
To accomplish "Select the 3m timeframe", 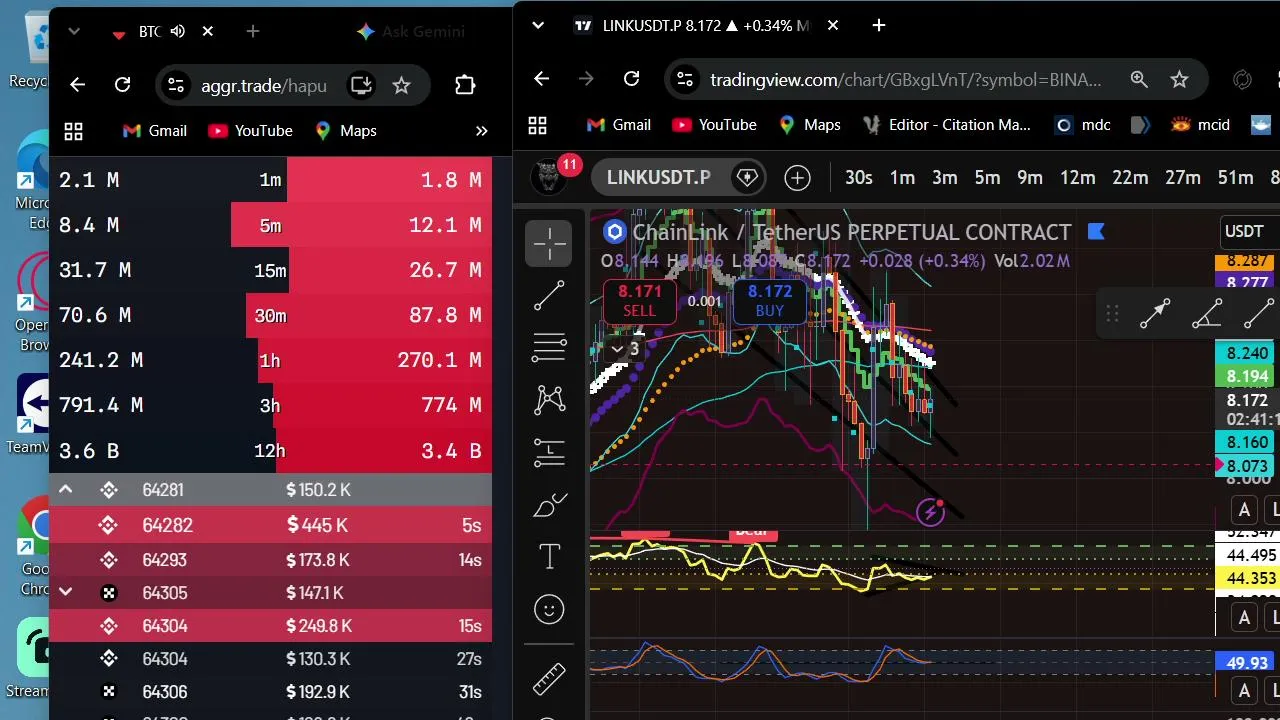I will pos(945,178).
